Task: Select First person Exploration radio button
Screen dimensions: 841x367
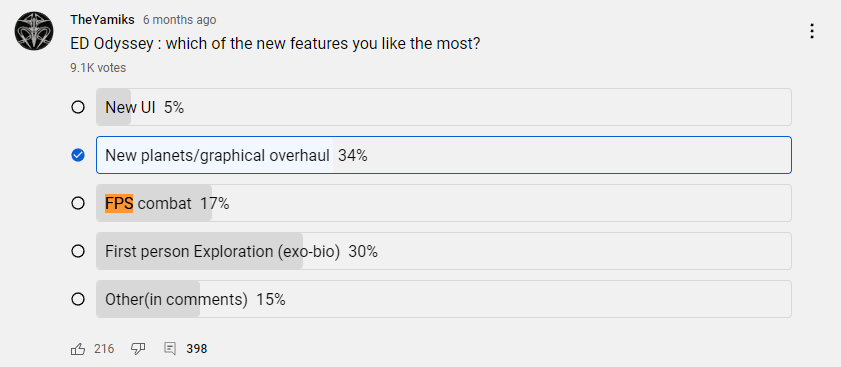Action: (x=78, y=251)
